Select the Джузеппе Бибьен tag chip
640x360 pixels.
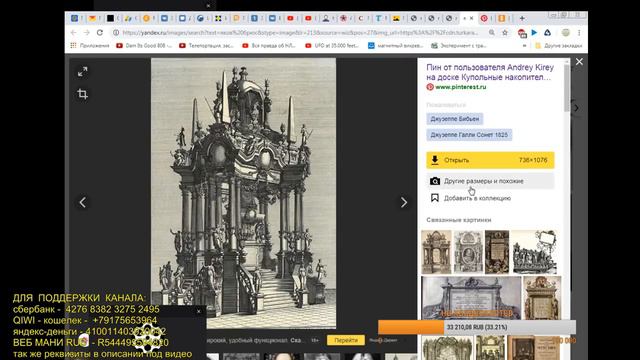click(x=455, y=119)
